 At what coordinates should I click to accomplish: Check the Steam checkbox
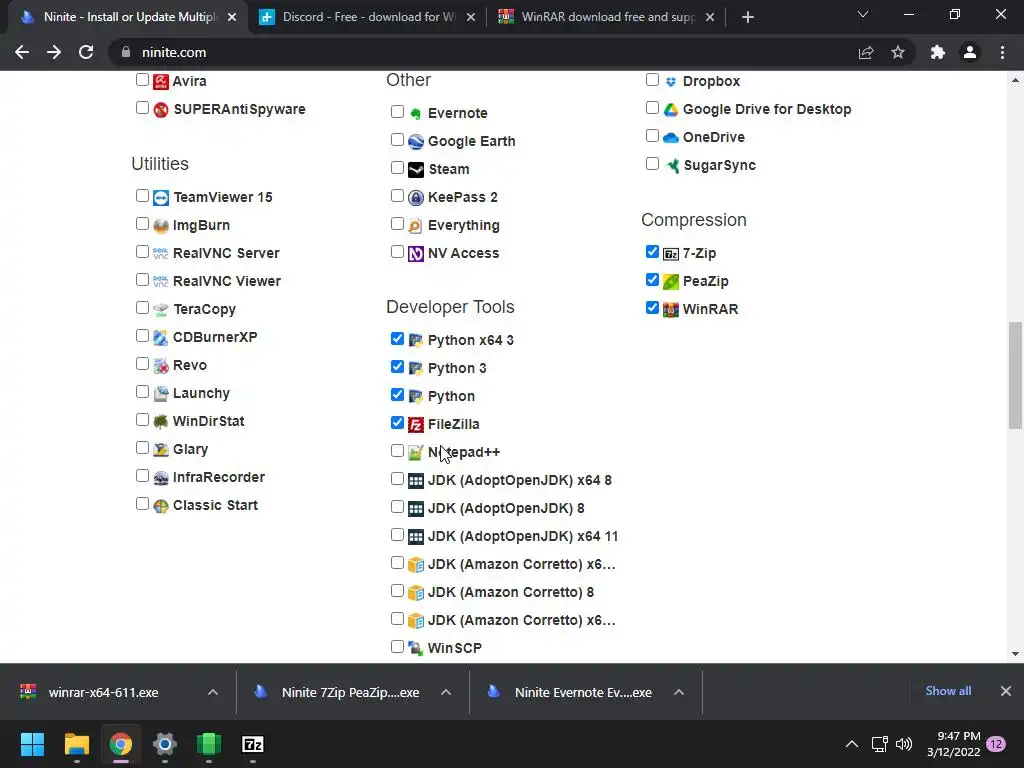(397, 168)
